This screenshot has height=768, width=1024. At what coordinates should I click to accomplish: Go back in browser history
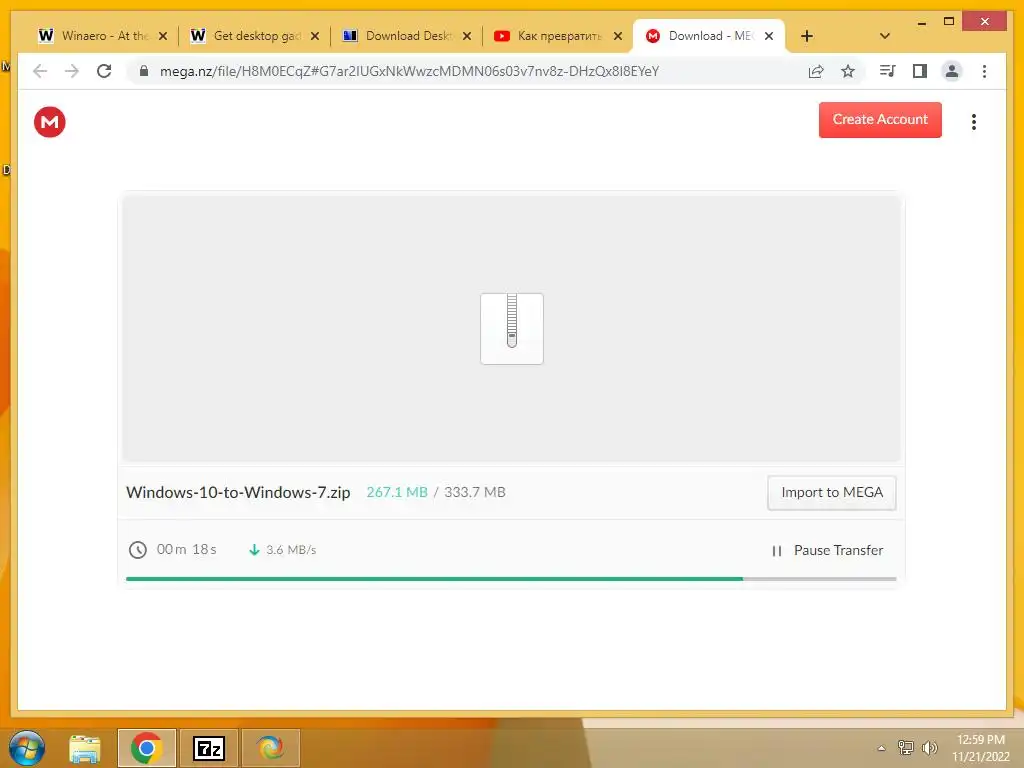click(x=40, y=71)
